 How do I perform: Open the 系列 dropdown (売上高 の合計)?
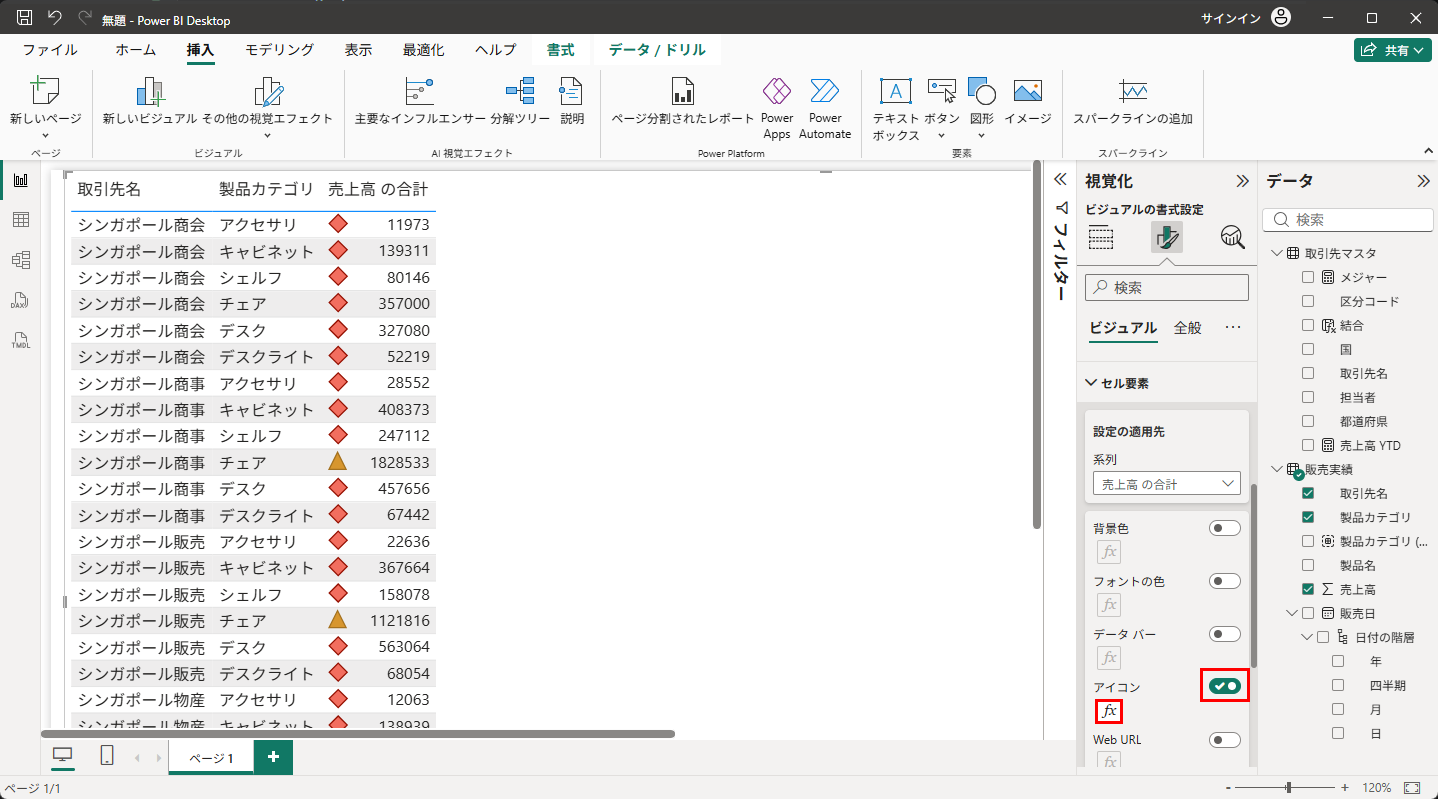click(x=1167, y=484)
